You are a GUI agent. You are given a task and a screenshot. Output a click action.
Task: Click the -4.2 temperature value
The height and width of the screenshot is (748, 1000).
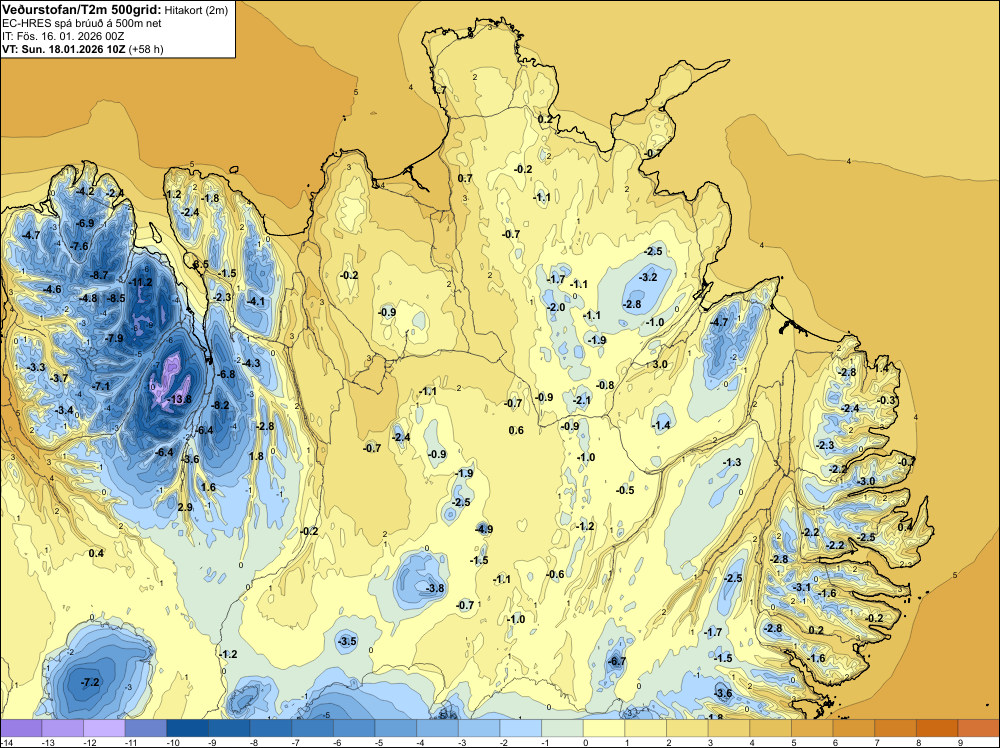click(85, 191)
